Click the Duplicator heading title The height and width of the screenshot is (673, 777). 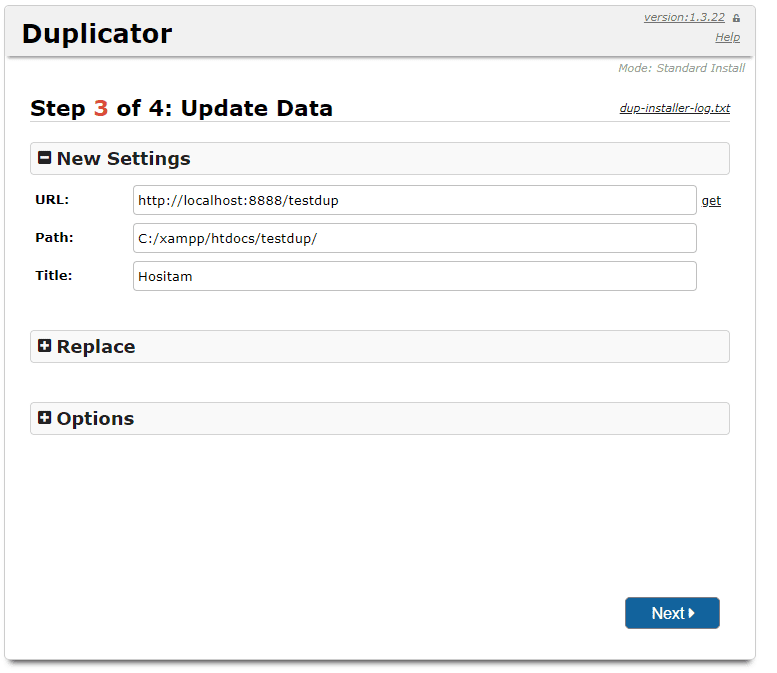tap(97, 33)
